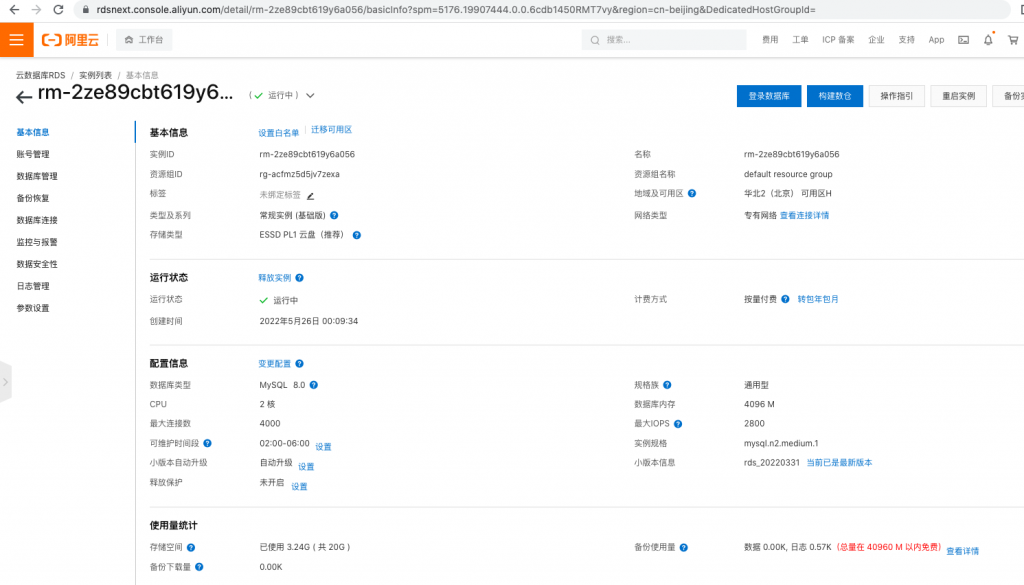Open the notifications bell
1024x585 pixels.
point(988,40)
